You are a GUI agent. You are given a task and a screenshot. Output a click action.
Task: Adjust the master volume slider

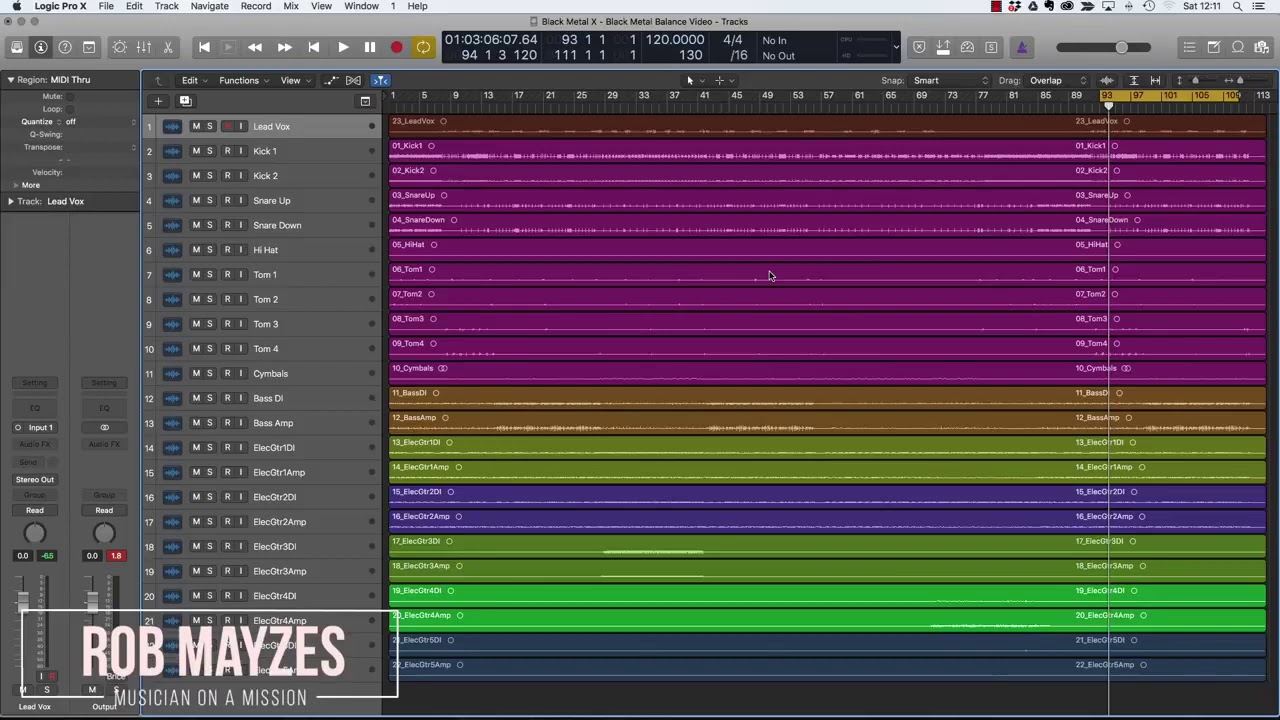(x=1106, y=47)
